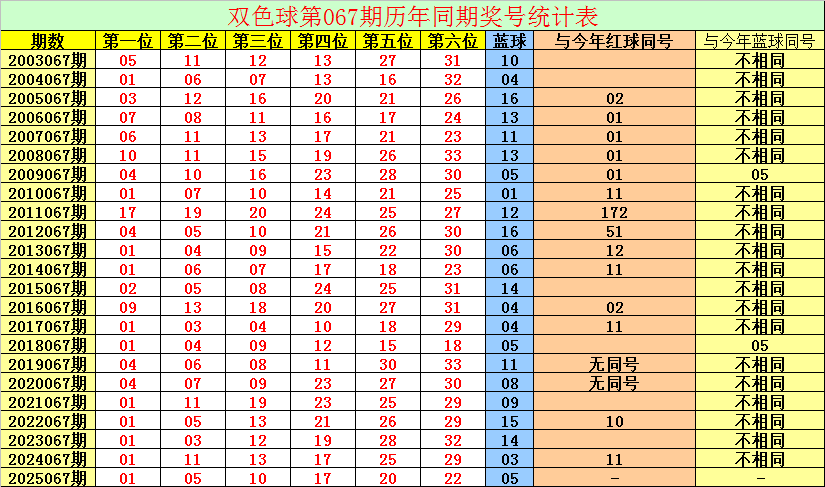This screenshot has height=487, width=825.
Task: Select the 第三位 column header
Action: pos(258,41)
